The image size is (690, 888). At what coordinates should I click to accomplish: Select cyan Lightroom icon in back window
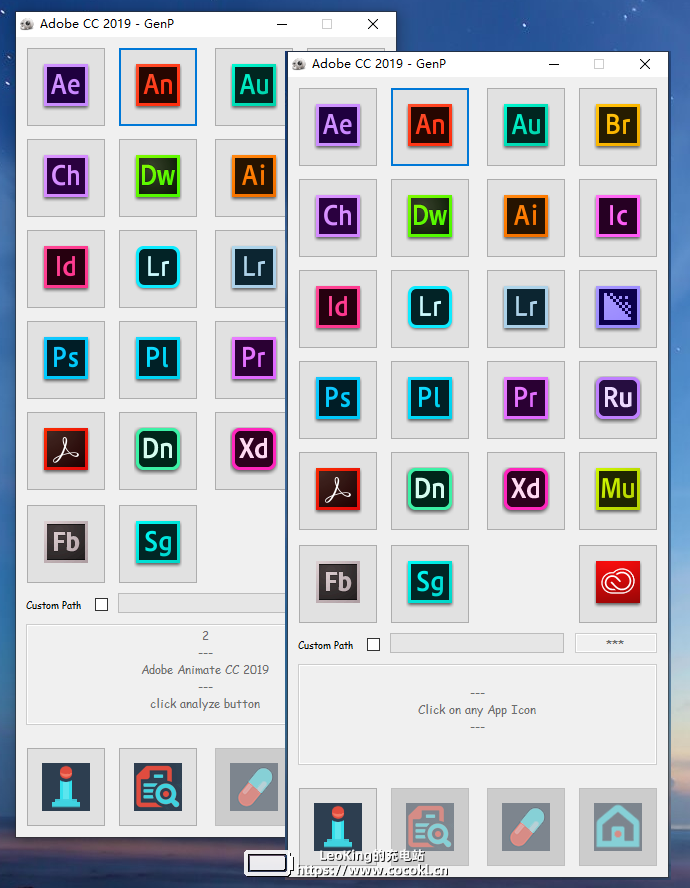[157, 269]
